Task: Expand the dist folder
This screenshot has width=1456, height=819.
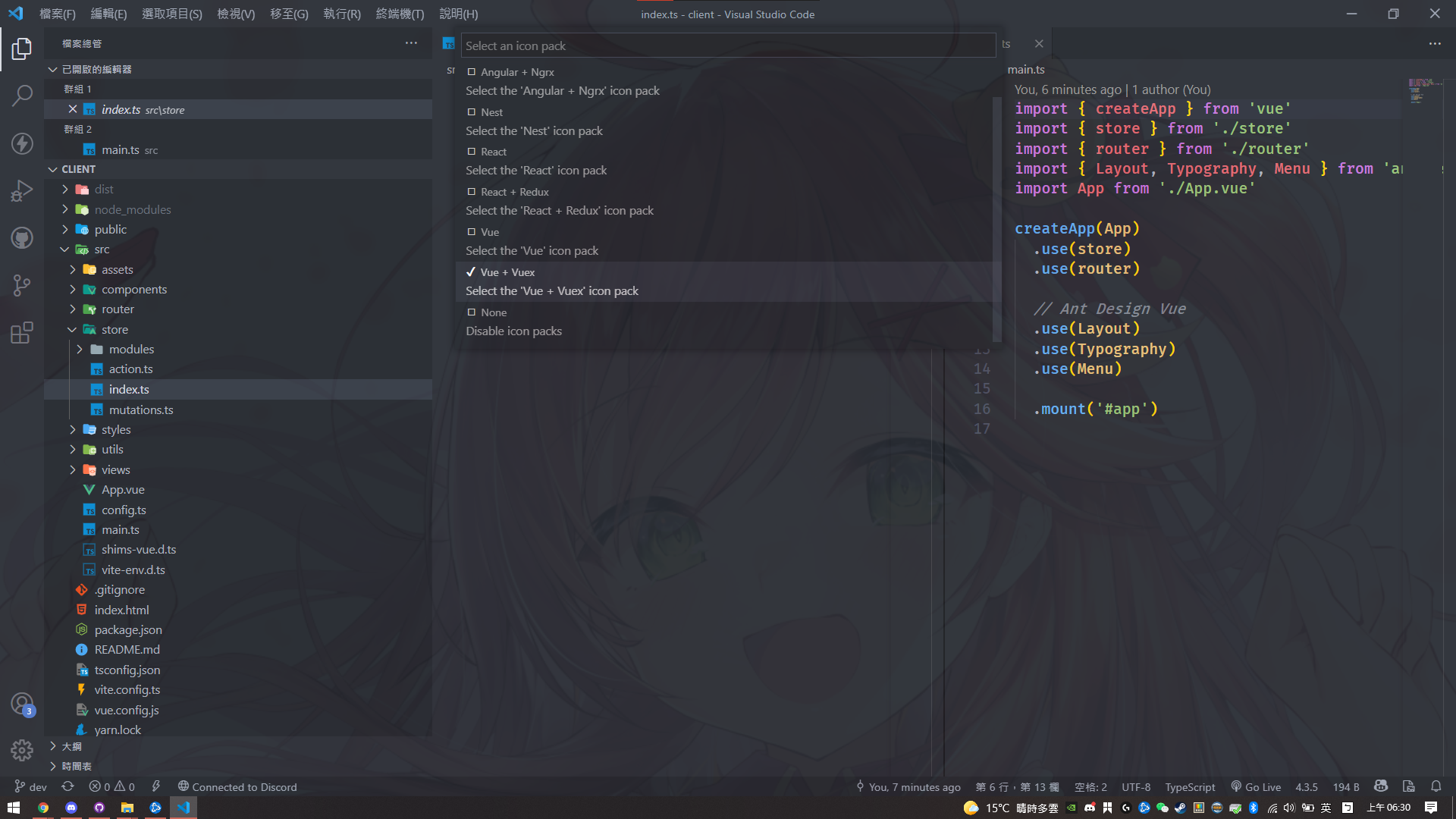Action: tap(65, 190)
